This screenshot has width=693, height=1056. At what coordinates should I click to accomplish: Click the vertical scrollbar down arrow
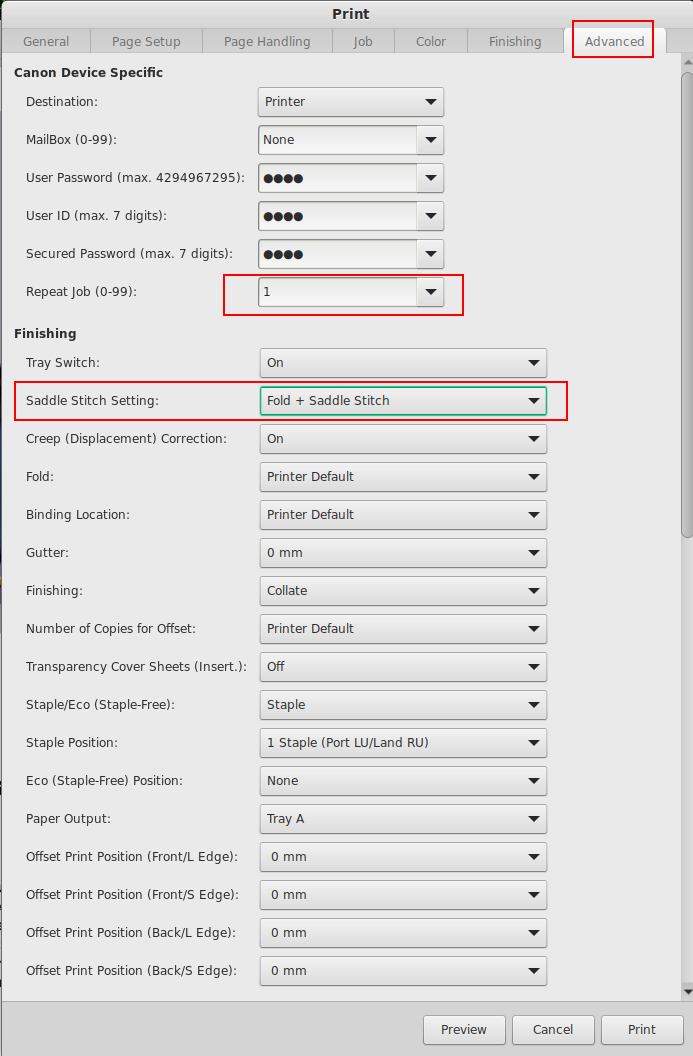686,990
